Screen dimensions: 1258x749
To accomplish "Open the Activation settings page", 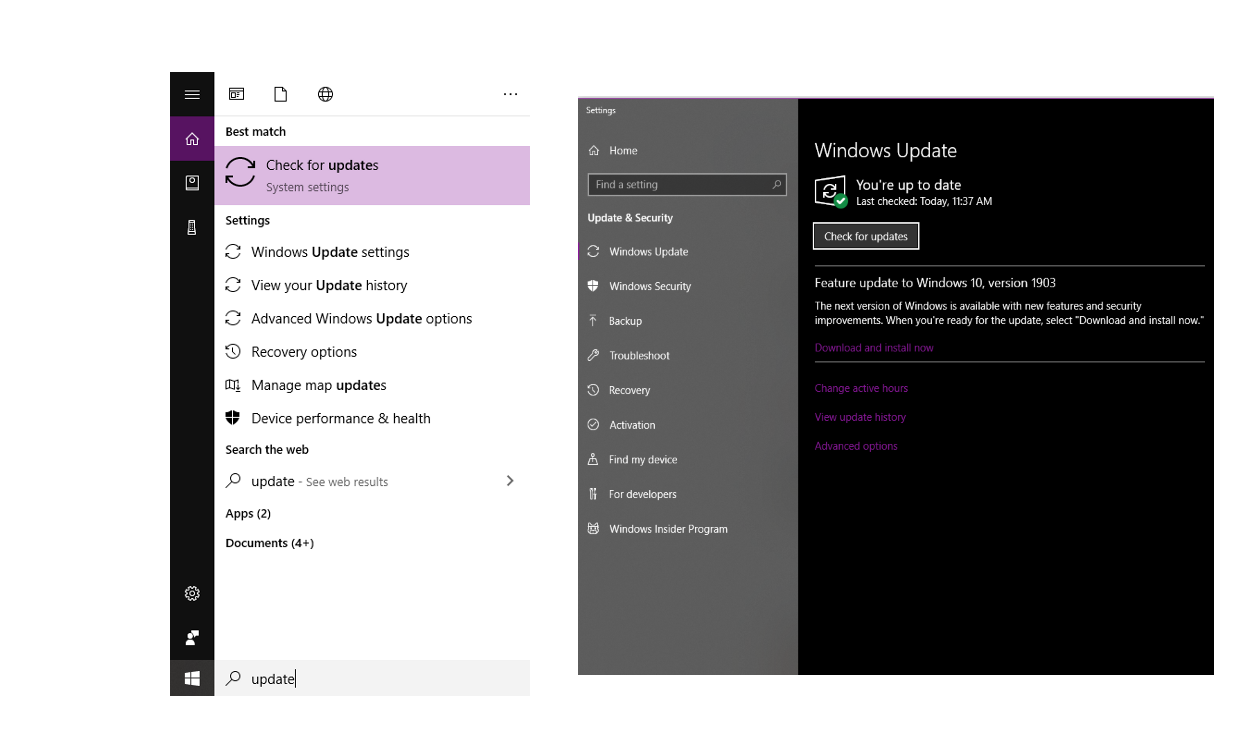I will point(688,425).
